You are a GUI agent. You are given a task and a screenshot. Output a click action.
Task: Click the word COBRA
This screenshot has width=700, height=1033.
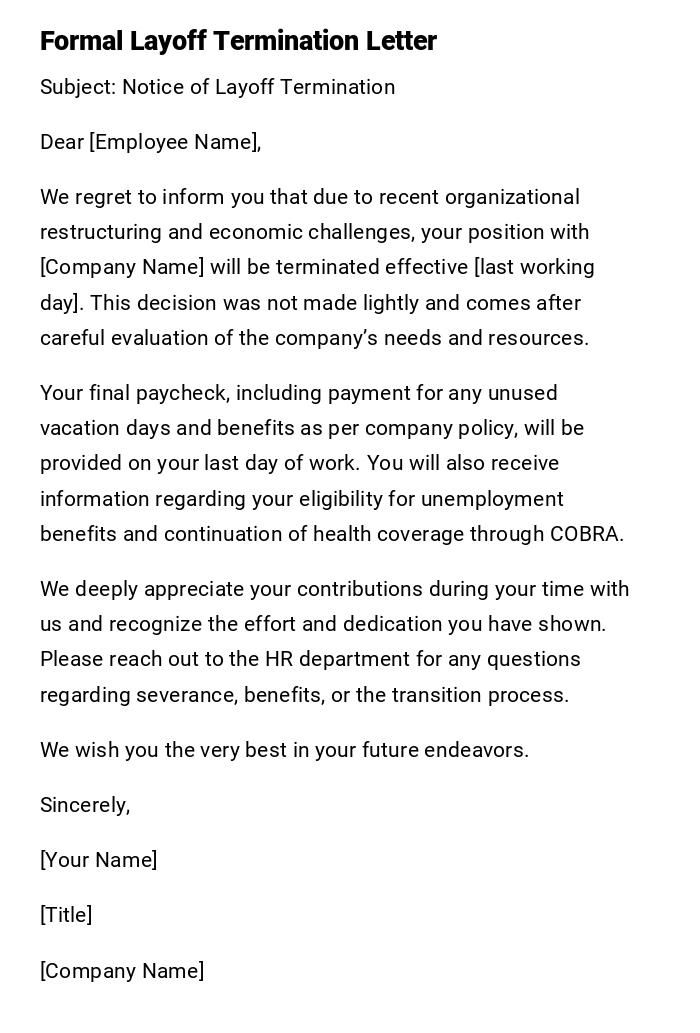pyautogui.click(x=585, y=534)
